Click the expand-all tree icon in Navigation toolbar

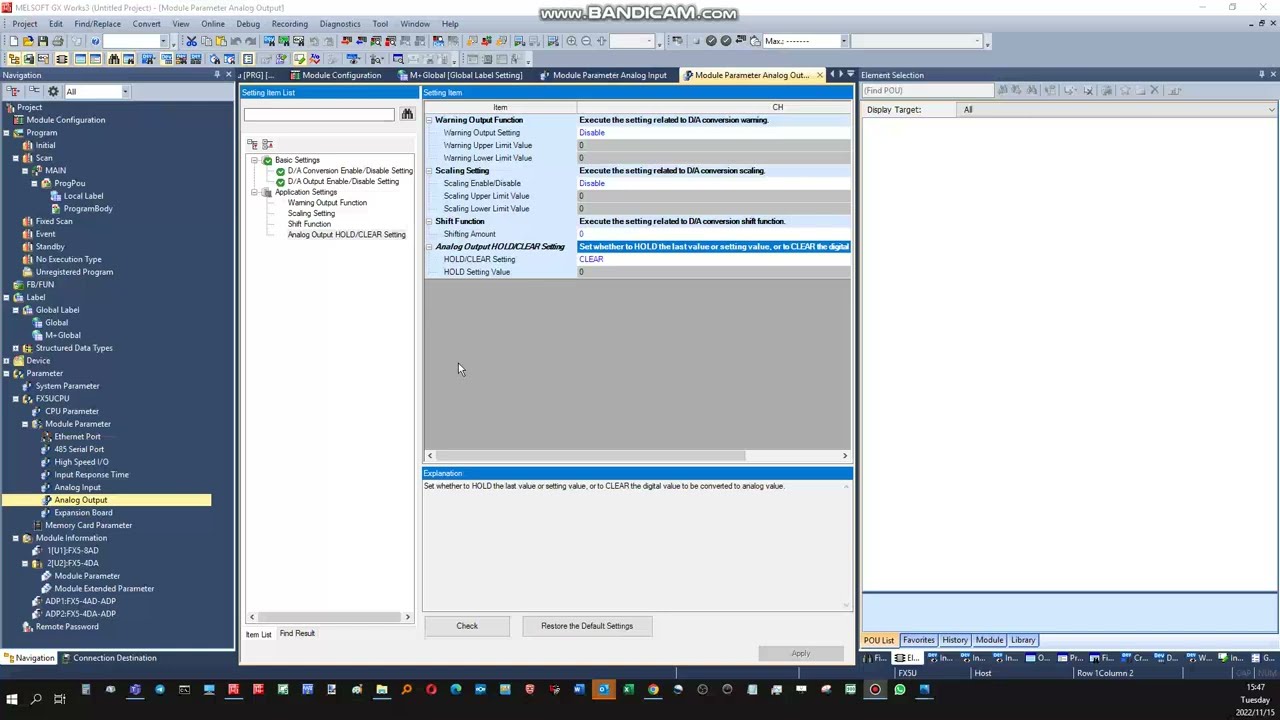click(14, 91)
